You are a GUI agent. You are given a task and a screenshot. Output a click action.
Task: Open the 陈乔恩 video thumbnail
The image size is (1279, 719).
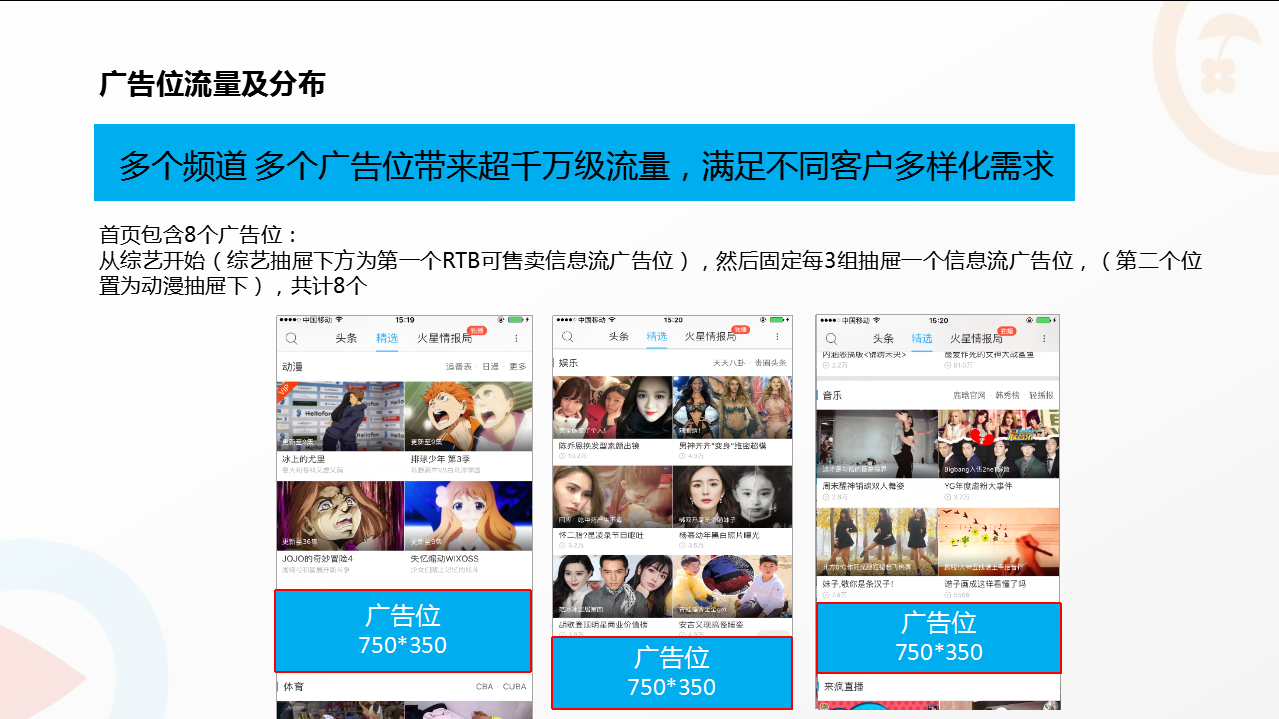[613, 407]
